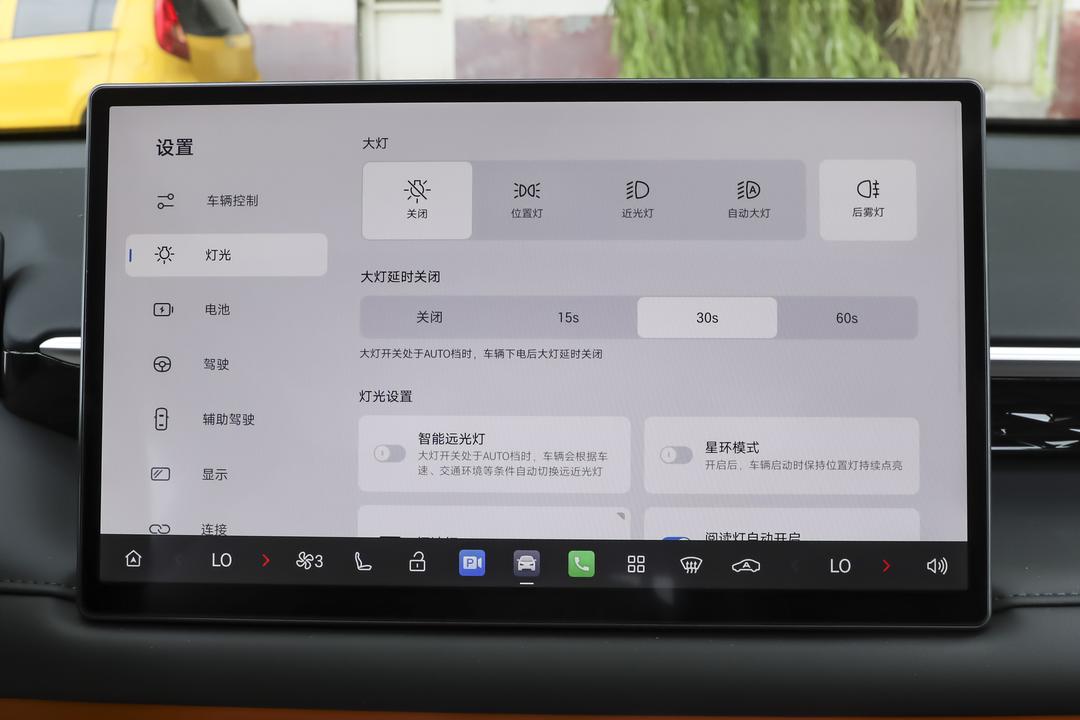Select 位置灯 position lights
The width and height of the screenshot is (1080, 720).
[x=527, y=200]
